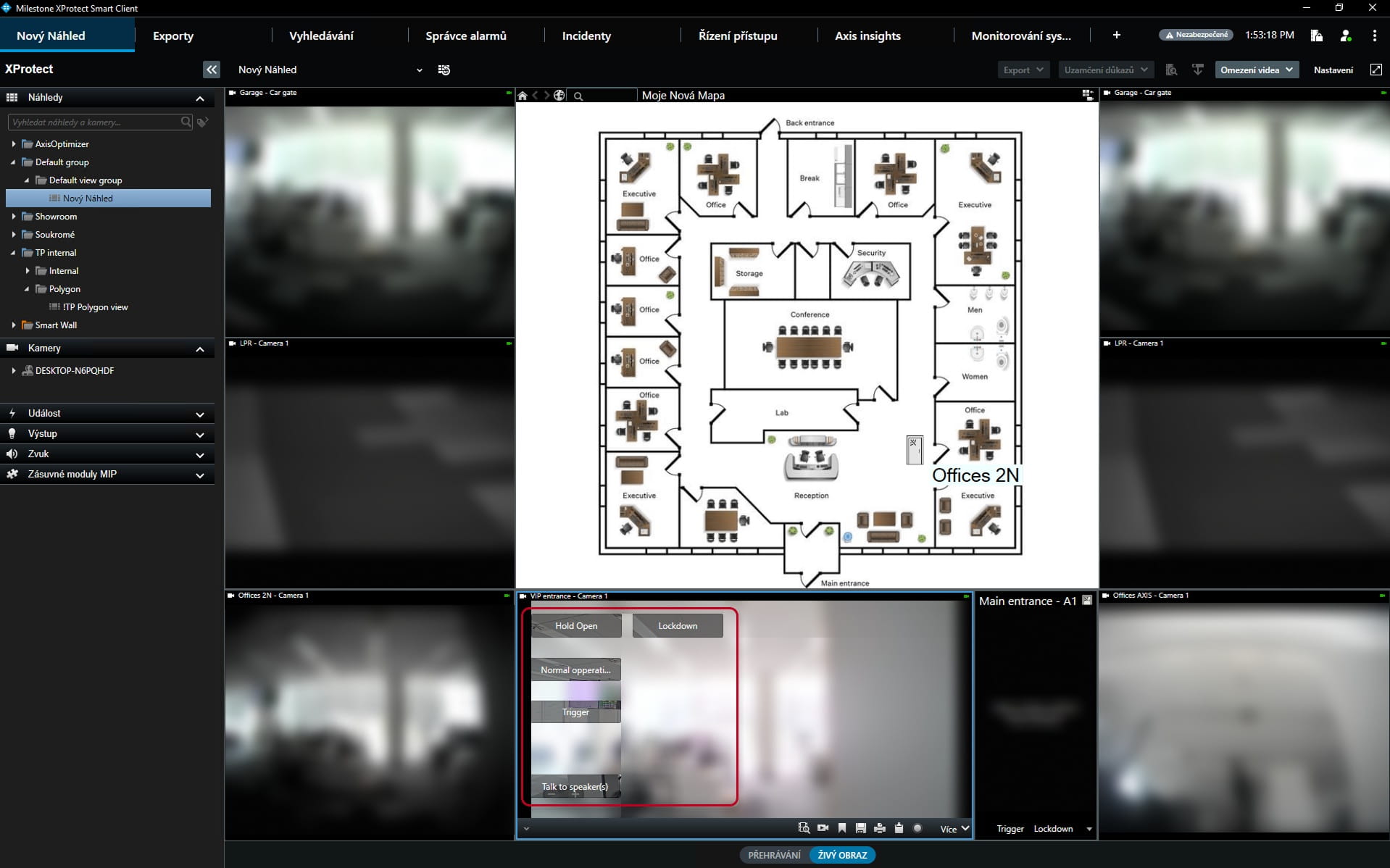
Task: Open the Incidenty tab
Action: (x=586, y=36)
